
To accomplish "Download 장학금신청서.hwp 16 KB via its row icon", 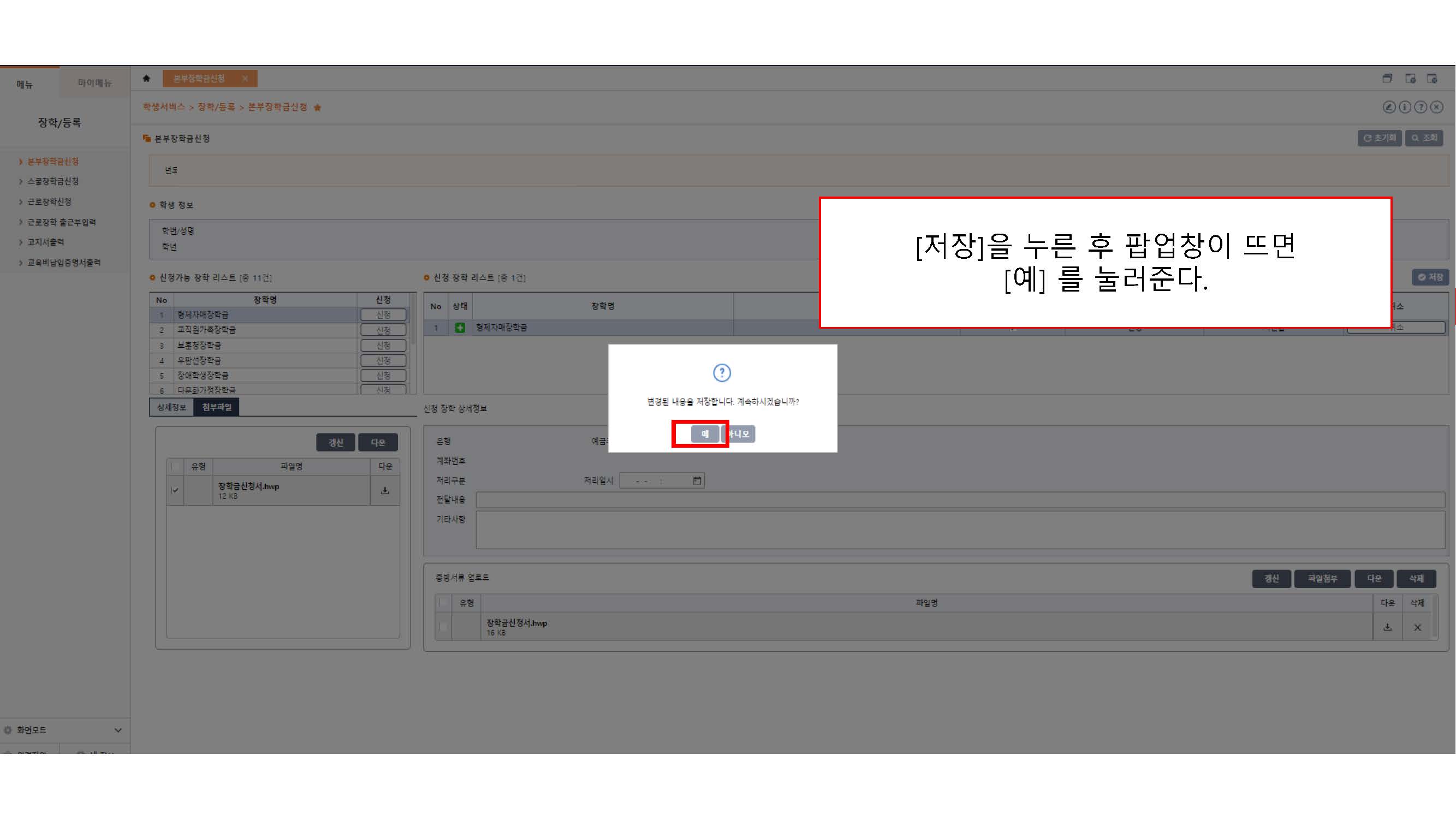I will point(1388,627).
